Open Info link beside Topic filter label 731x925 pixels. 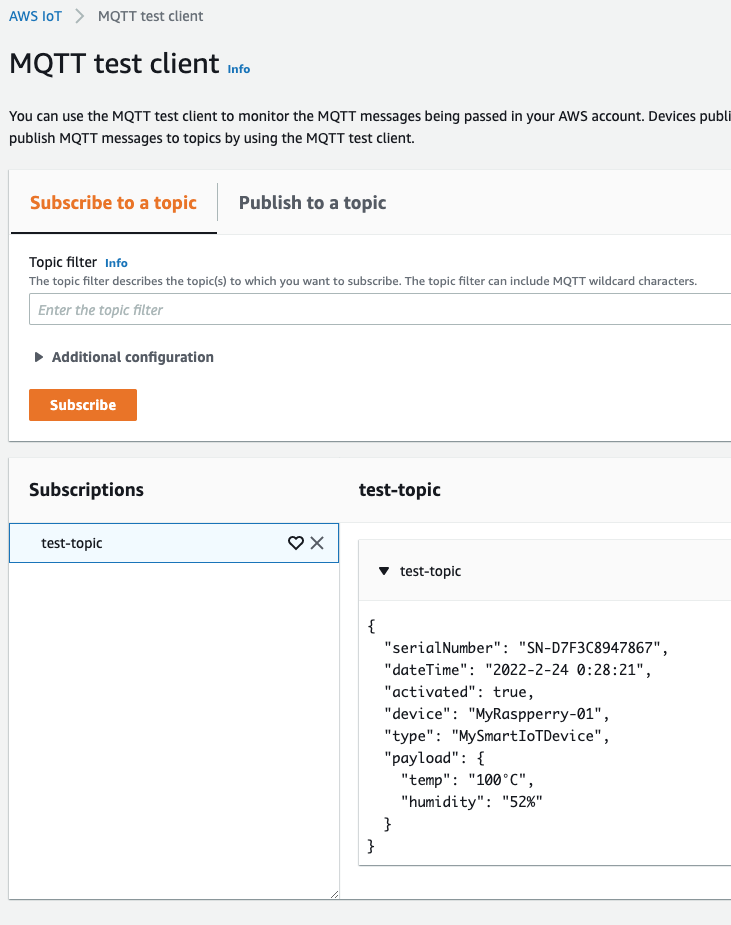pyautogui.click(x=116, y=263)
